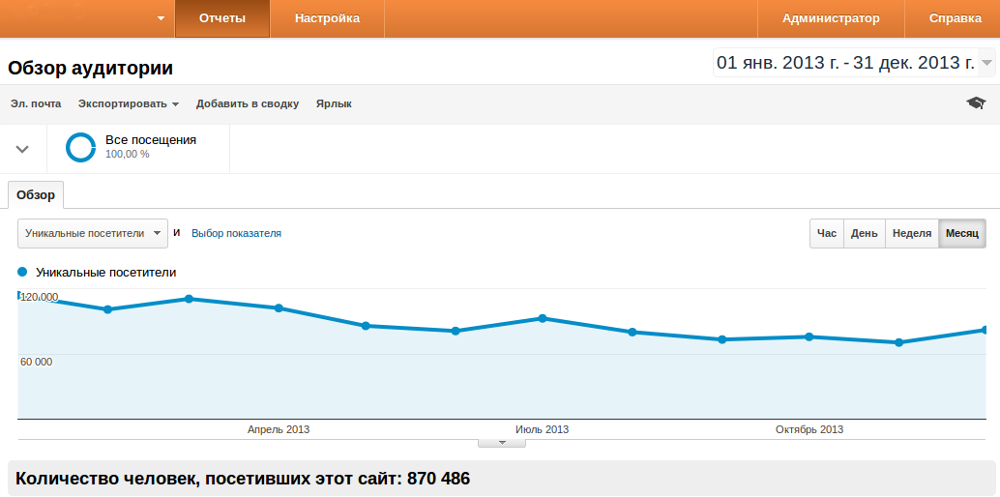Click the Выбор показателя link
This screenshot has height=497, width=1000.
tap(236, 233)
